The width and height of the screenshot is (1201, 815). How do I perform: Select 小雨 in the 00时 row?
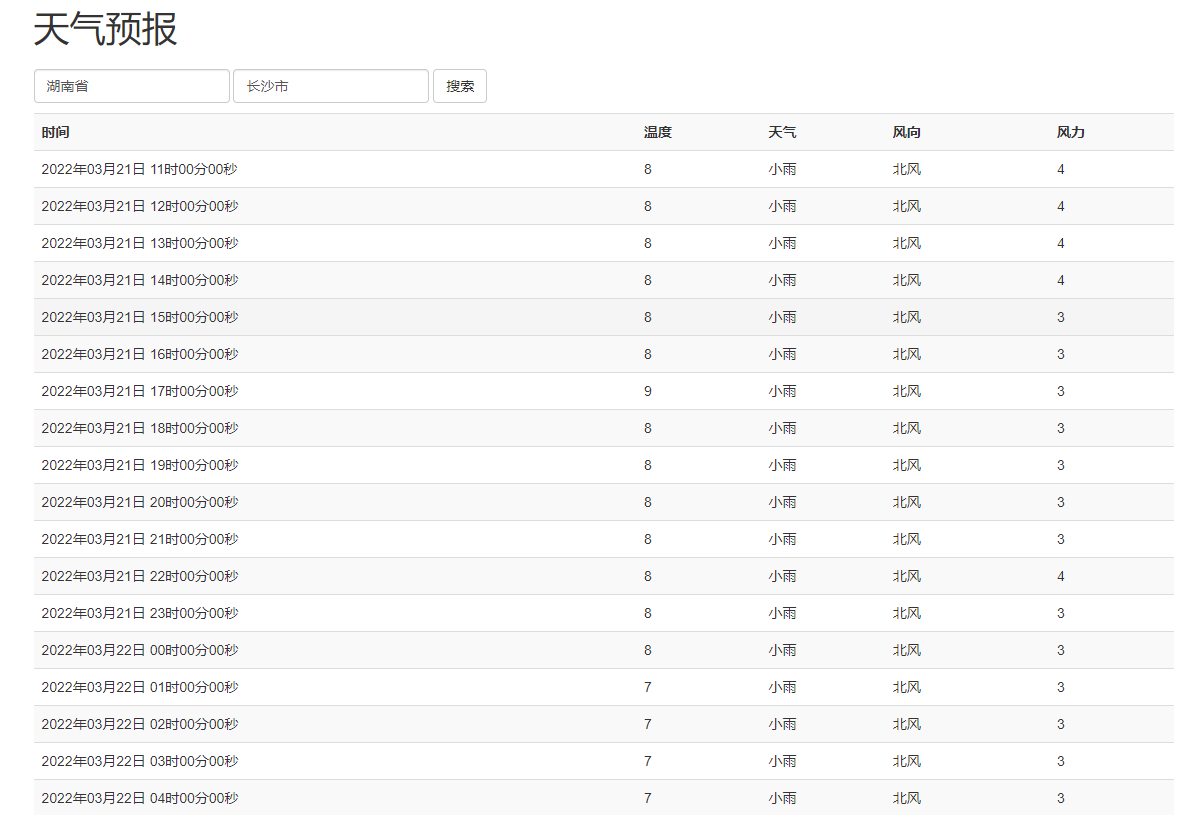pos(783,650)
